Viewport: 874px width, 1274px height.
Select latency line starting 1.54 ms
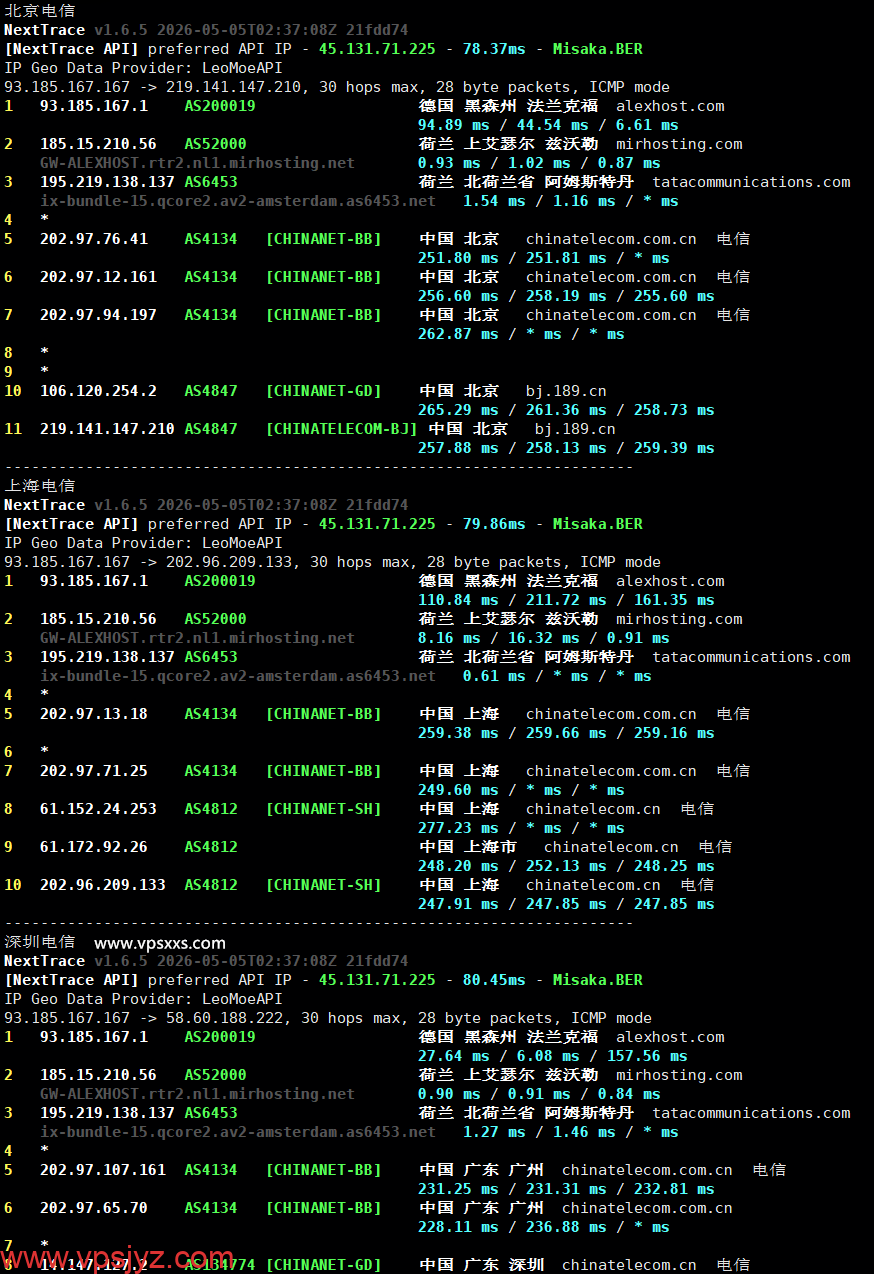tap(570, 201)
